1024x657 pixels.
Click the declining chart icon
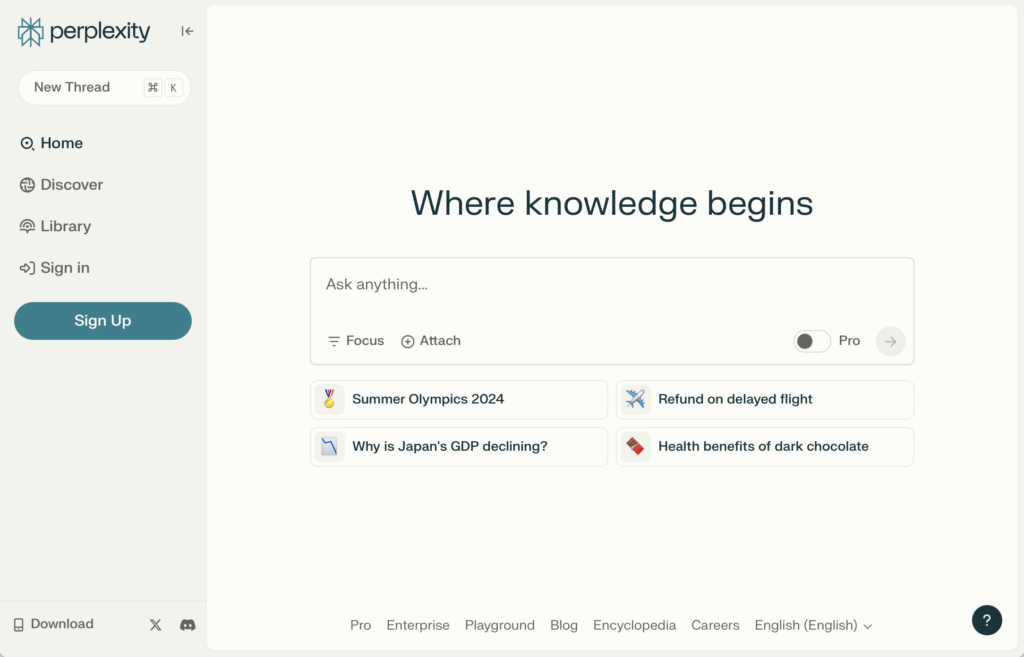[329, 447]
